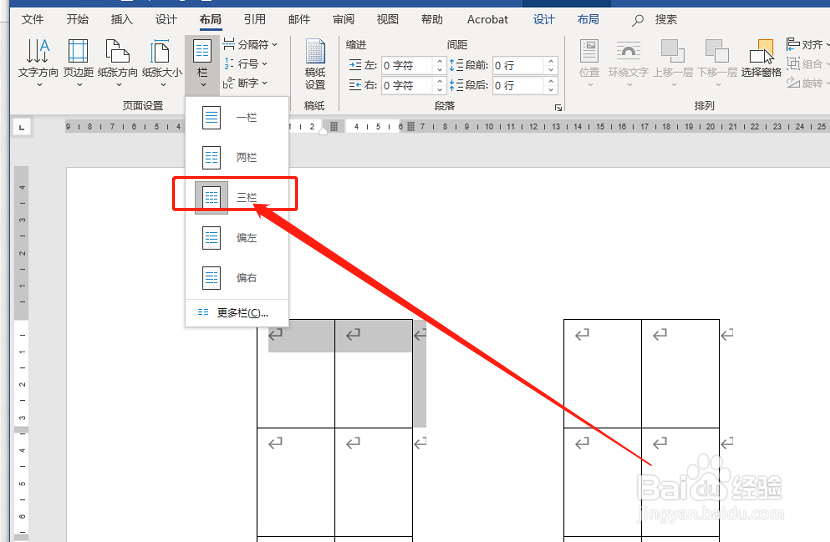830x542 pixels.
Task: Click the 上移一层 bring forward button
Action: coord(673,64)
